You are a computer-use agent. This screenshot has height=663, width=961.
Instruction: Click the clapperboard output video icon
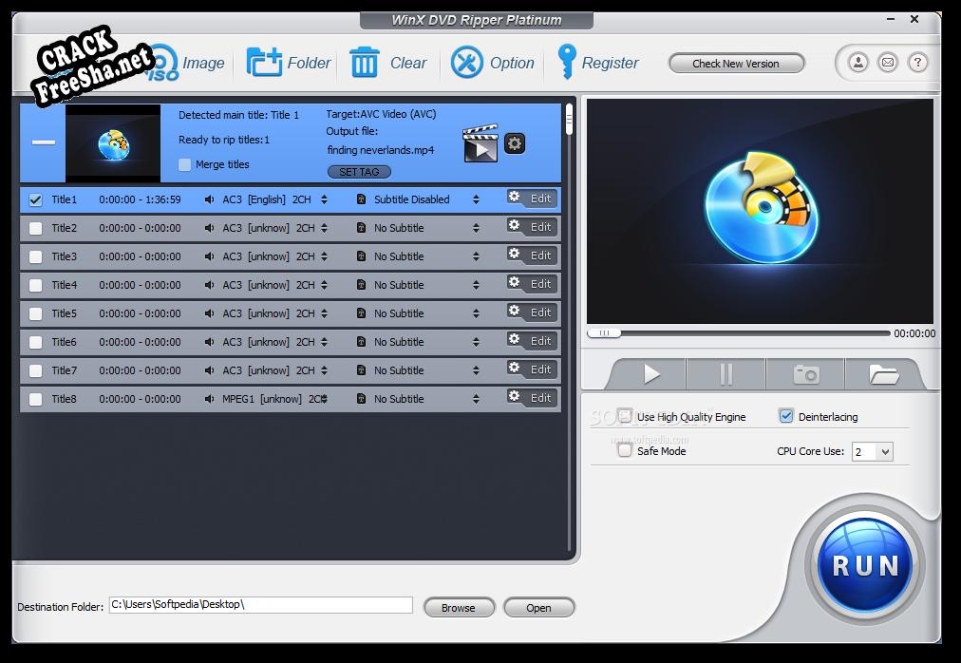point(480,144)
